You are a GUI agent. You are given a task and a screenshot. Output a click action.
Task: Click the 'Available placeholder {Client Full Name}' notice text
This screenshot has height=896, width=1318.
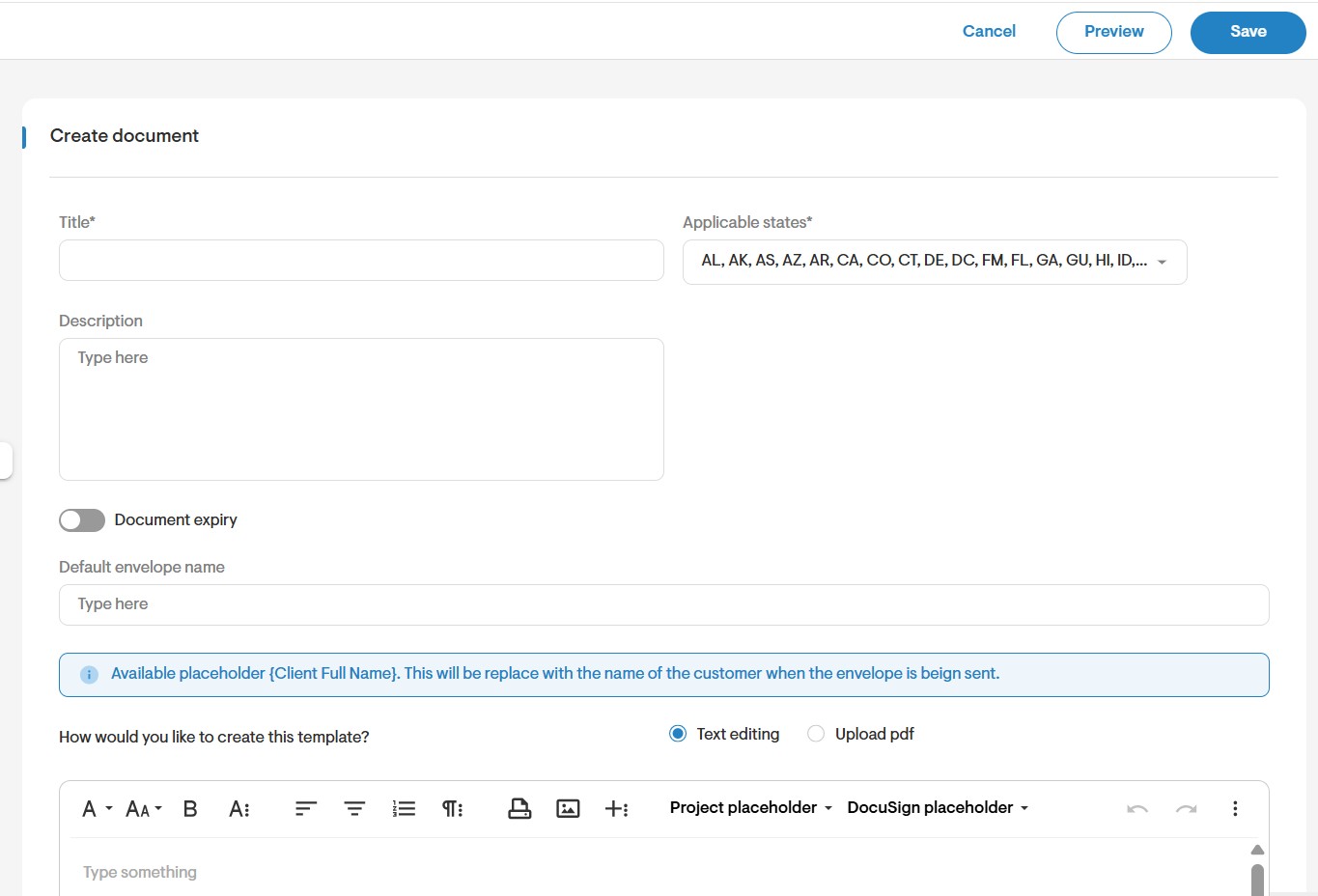[x=555, y=673]
